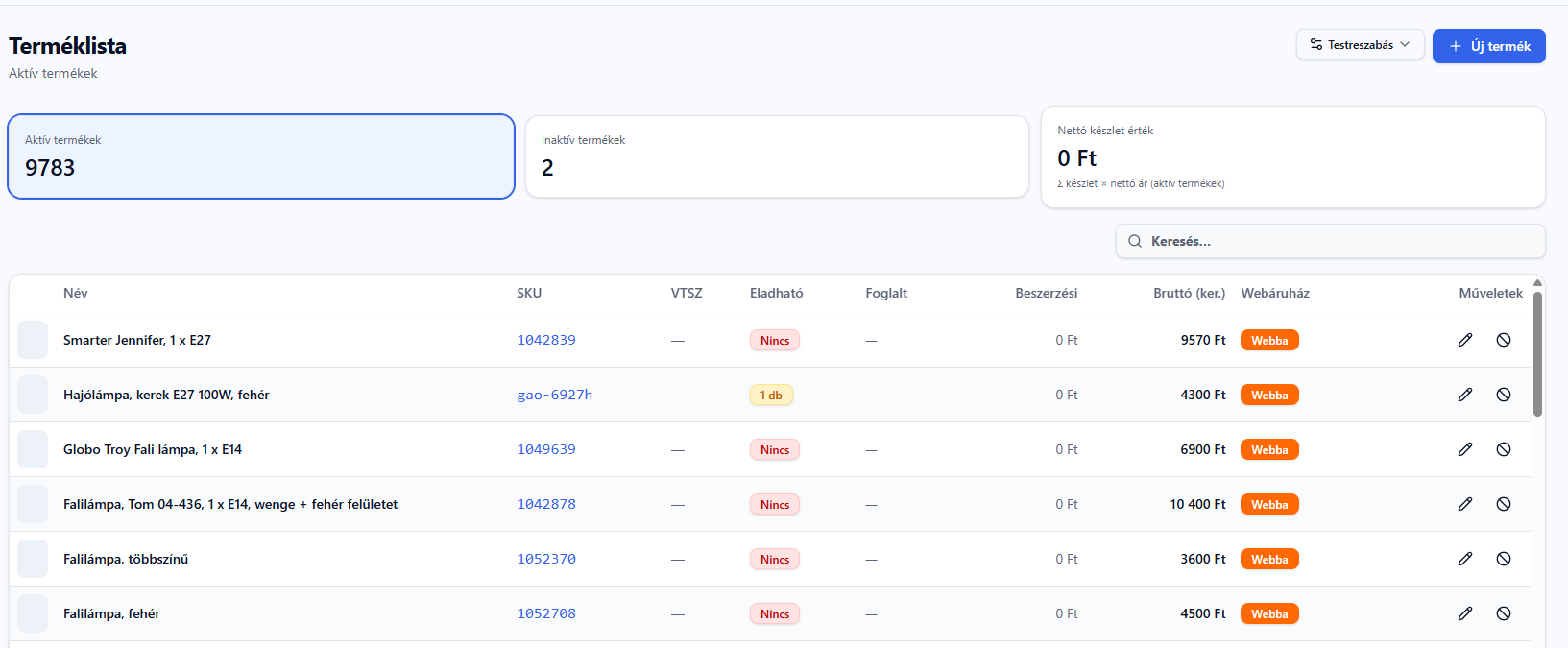This screenshot has width=1568, height=648.
Task: Click Webba badge for Falilámpa fehér
Action: pyautogui.click(x=1269, y=613)
